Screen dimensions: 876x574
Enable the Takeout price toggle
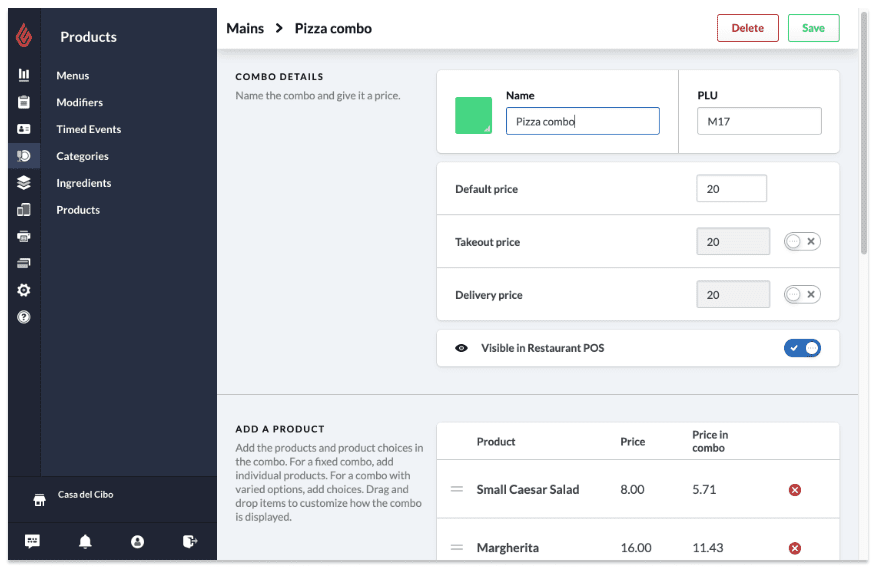802,242
